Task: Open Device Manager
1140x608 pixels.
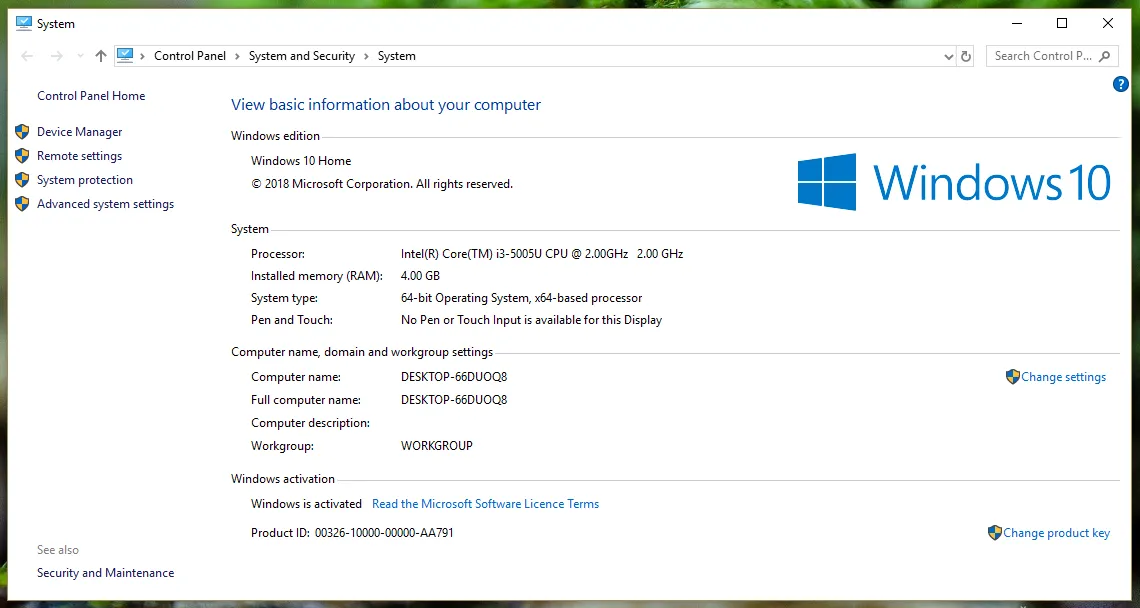Action: click(79, 132)
